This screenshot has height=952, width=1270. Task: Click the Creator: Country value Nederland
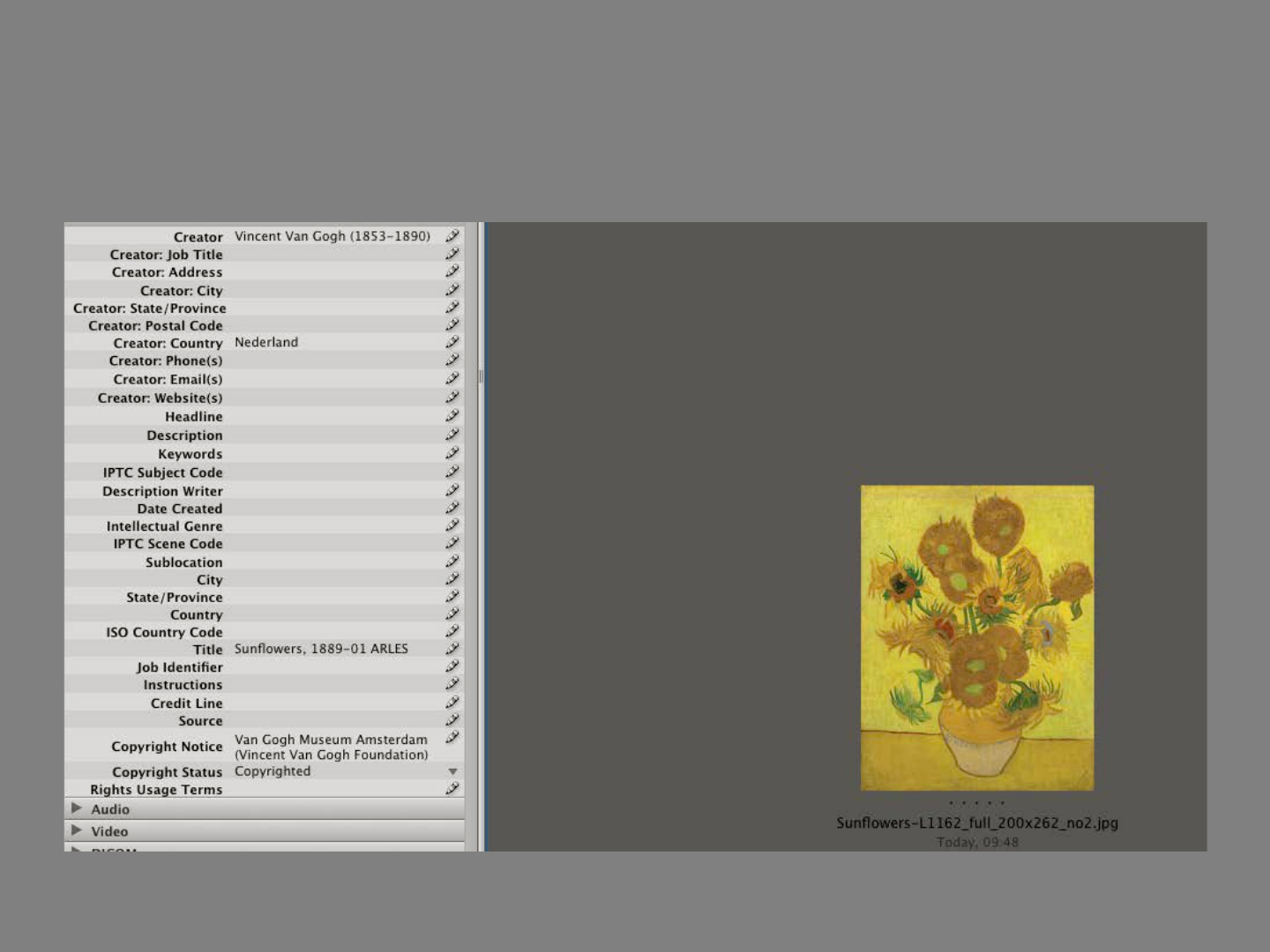pos(266,342)
